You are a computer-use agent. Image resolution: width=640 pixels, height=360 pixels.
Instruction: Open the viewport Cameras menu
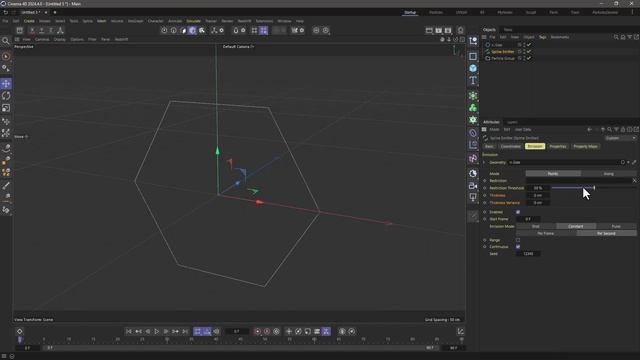point(42,40)
